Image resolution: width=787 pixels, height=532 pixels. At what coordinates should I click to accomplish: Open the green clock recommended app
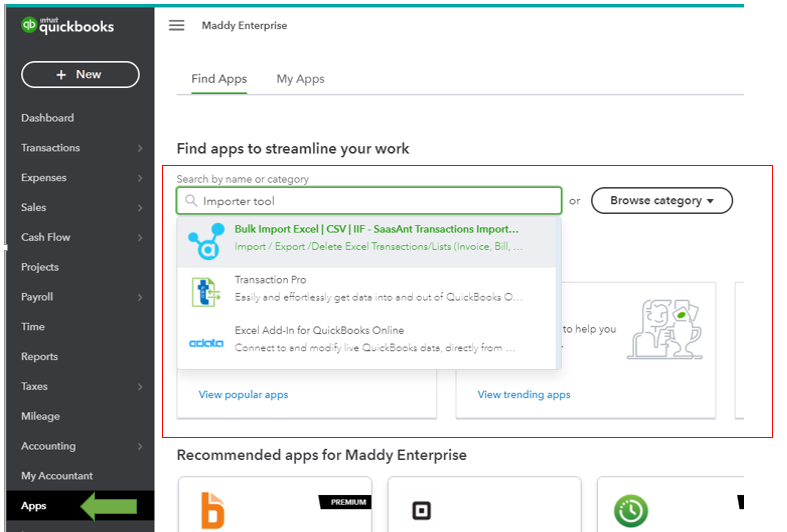click(x=631, y=511)
